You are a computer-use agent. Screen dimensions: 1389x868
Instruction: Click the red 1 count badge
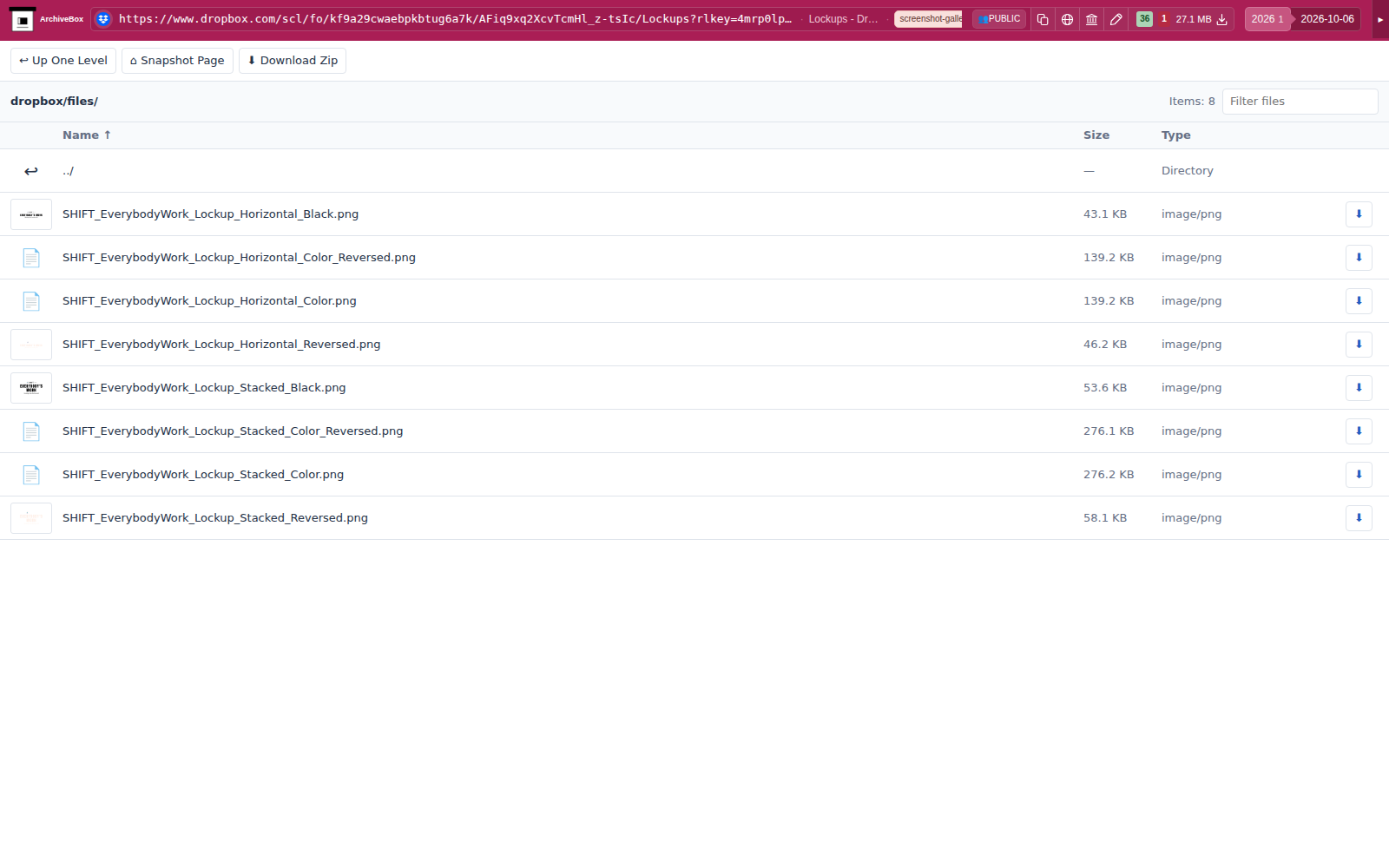point(1164,19)
